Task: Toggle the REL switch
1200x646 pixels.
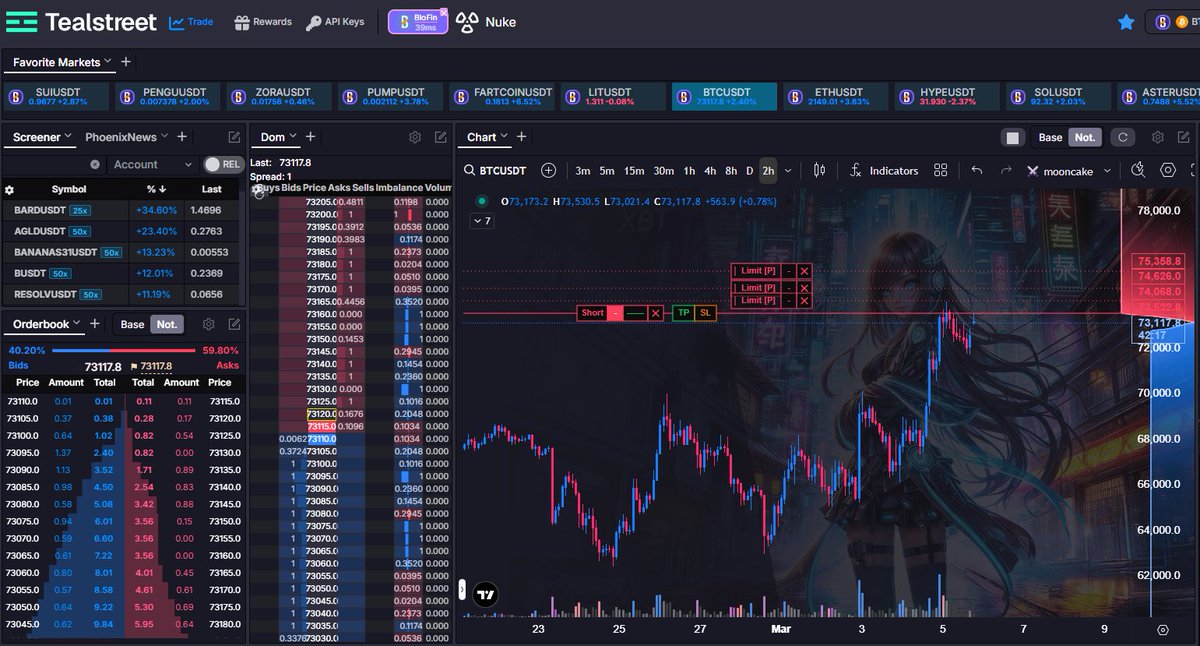Action: [224, 164]
